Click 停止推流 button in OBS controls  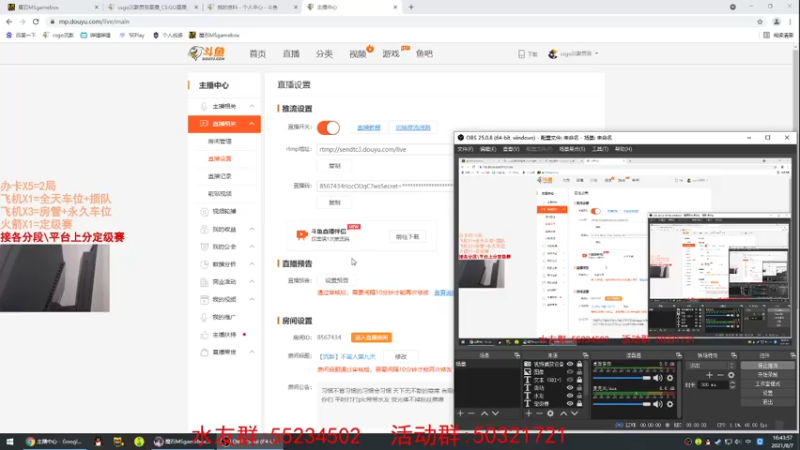click(767, 365)
